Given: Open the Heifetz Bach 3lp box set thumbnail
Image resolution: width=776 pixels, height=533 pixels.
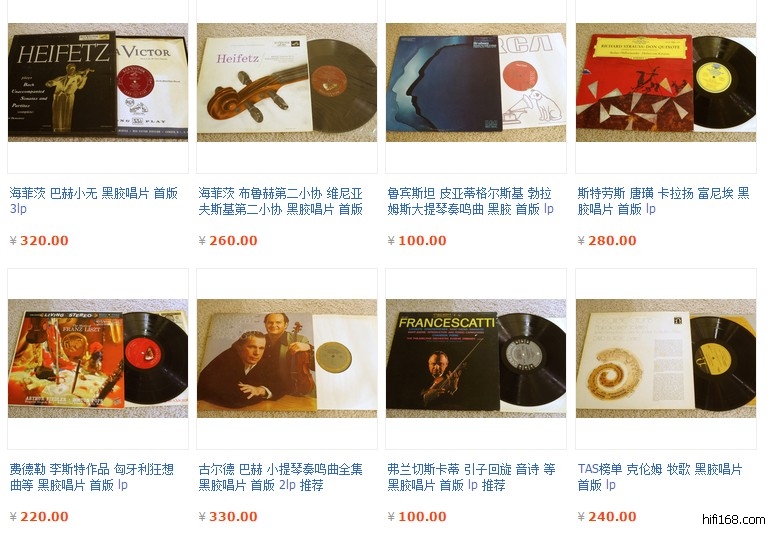Looking at the screenshot, I should point(98,82).
